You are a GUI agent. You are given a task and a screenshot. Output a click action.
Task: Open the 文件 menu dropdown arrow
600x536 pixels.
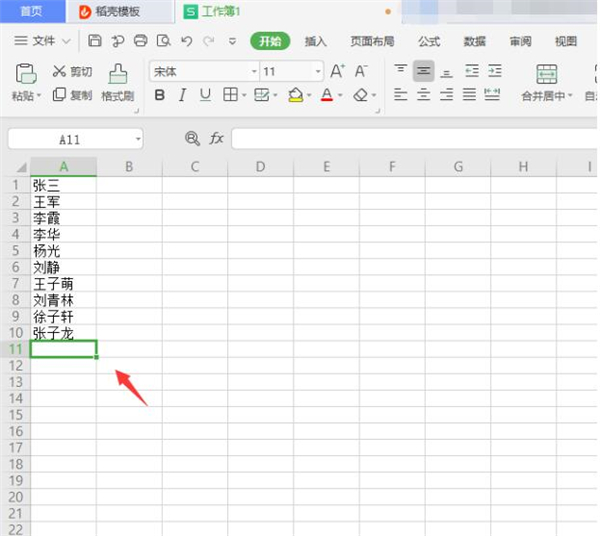point(67,41)
